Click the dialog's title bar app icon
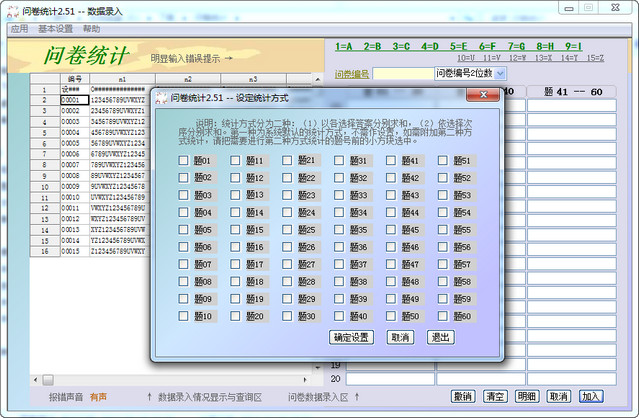This screenshot has width=639, height=418. [160, 98]
